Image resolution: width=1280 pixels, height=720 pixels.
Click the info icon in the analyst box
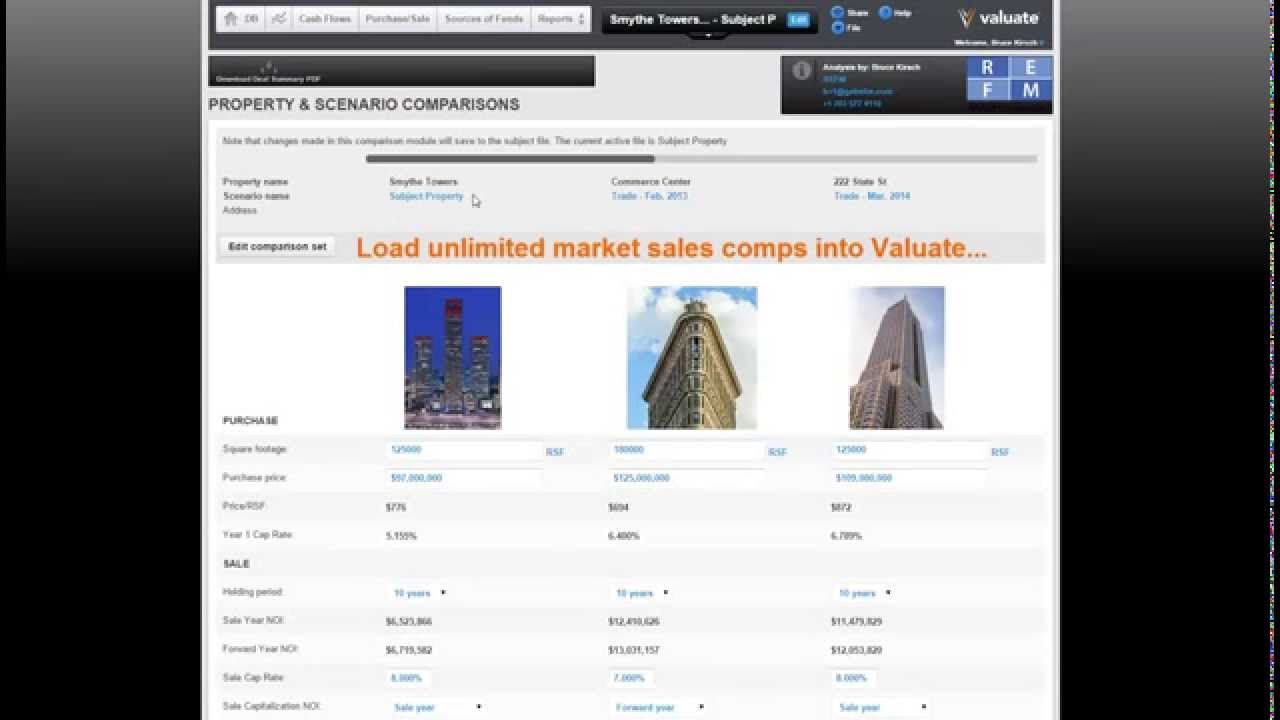801,71
